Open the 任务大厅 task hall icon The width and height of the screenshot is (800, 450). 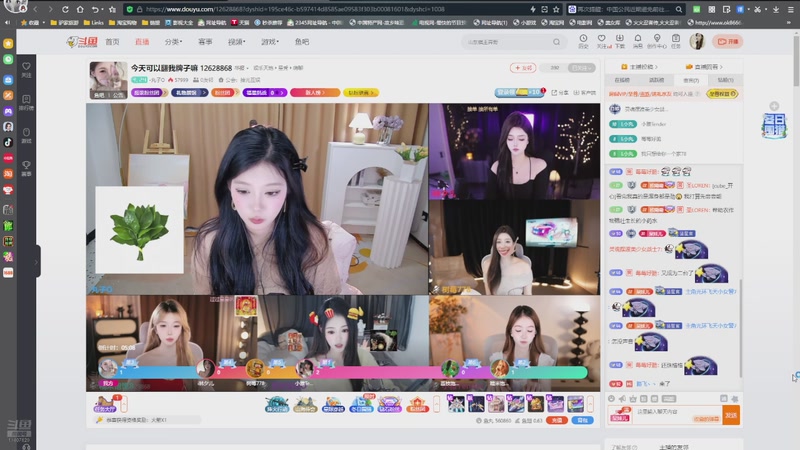(106, 404)
